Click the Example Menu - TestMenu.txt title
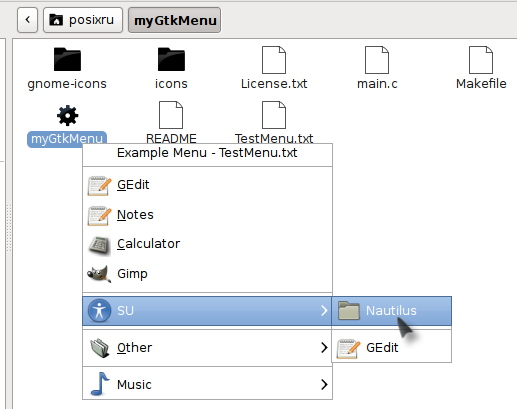Image resolution: width=517 pixels, height=409 pixels. (x=207, y=153)
